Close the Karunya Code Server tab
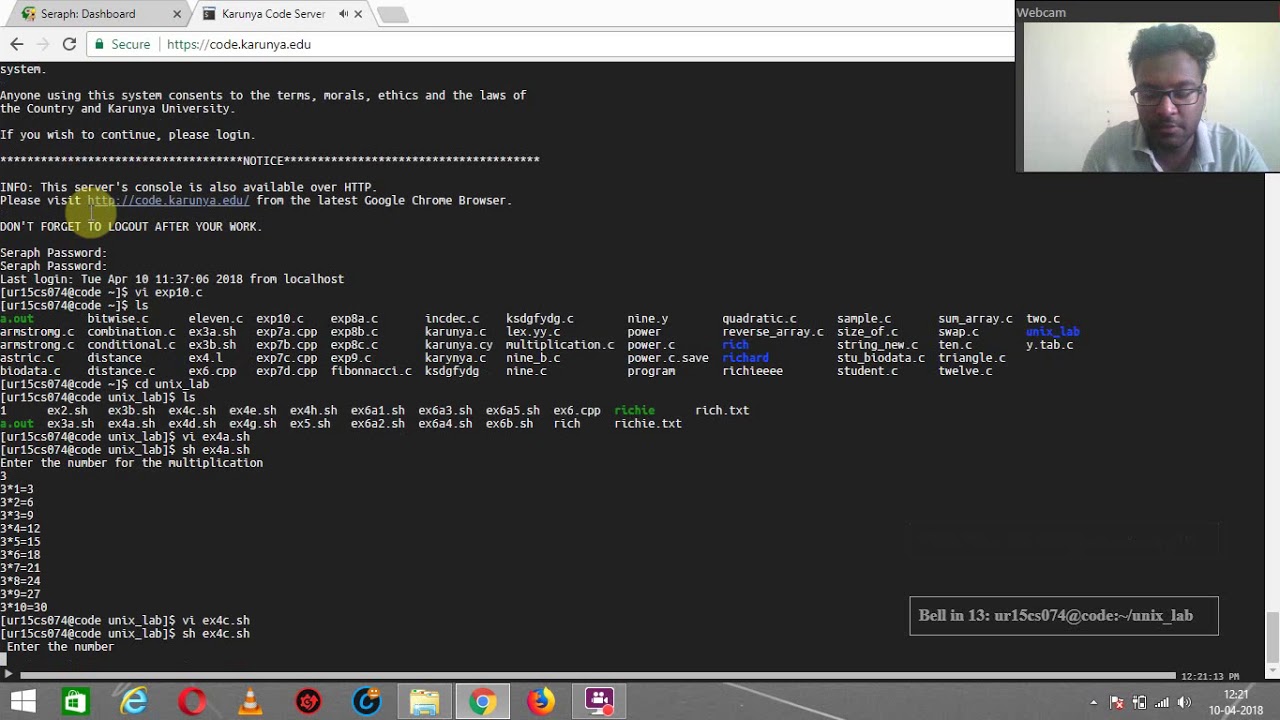1280x720 pixels. click(358, 14)
